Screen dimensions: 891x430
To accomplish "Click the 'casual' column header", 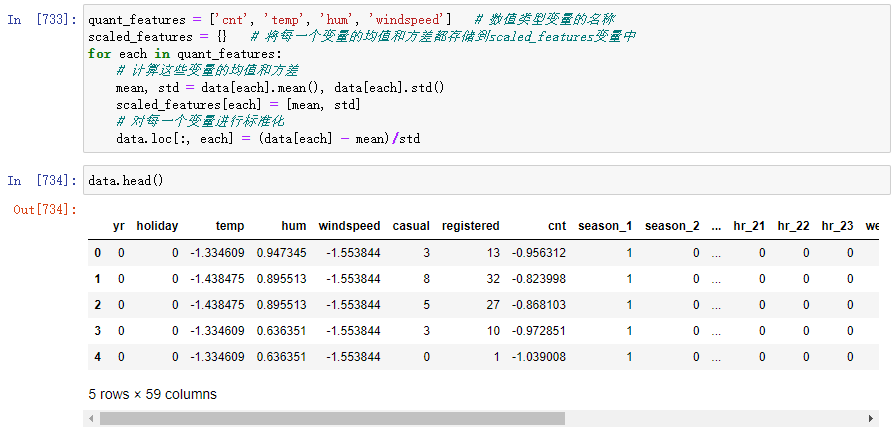I will coord(411,226).
